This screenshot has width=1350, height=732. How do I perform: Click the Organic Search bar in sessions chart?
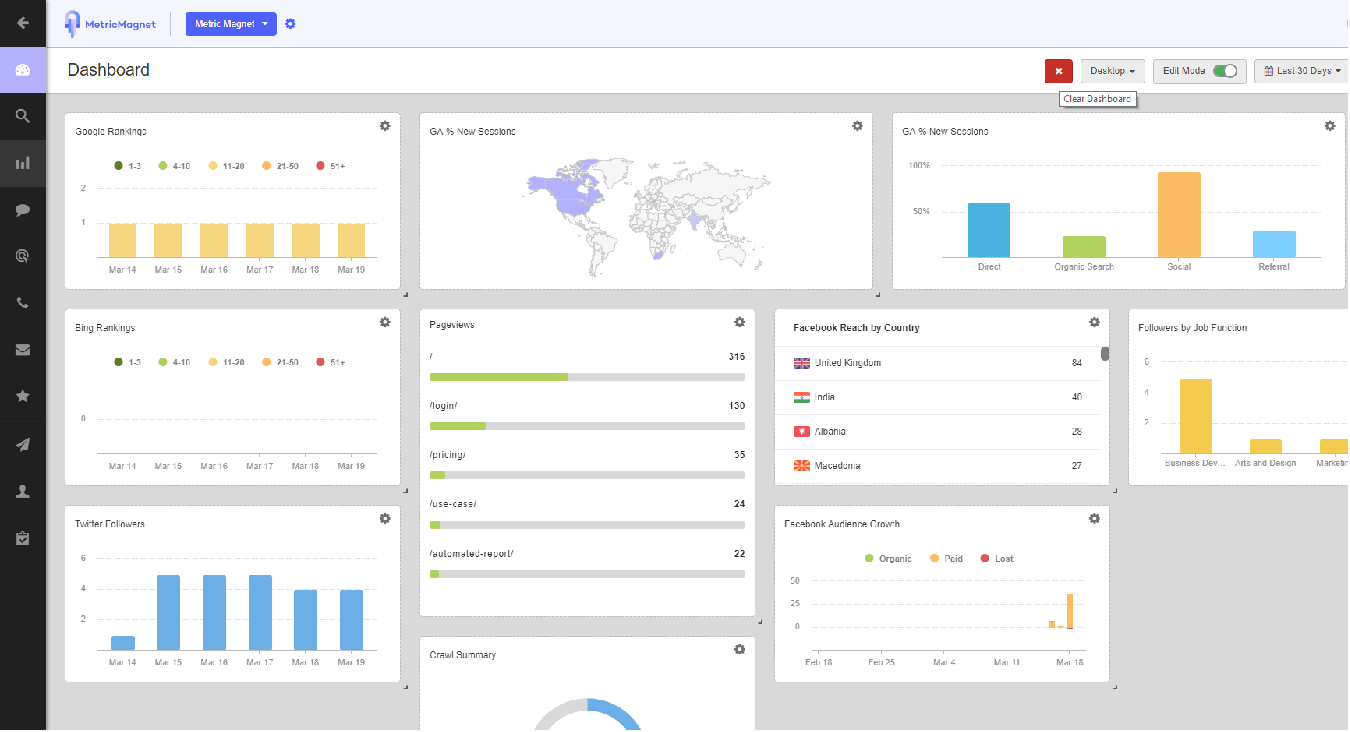pos(1084,247)
